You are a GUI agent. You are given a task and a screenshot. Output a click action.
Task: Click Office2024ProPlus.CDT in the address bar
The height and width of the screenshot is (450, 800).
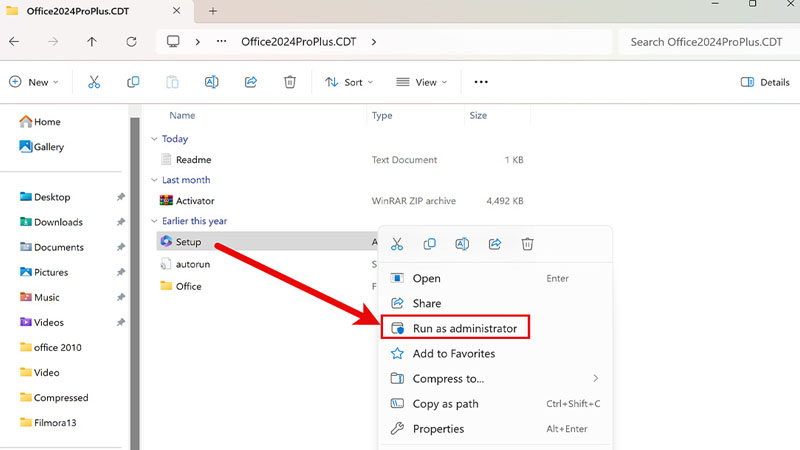[x=298, y=42]
